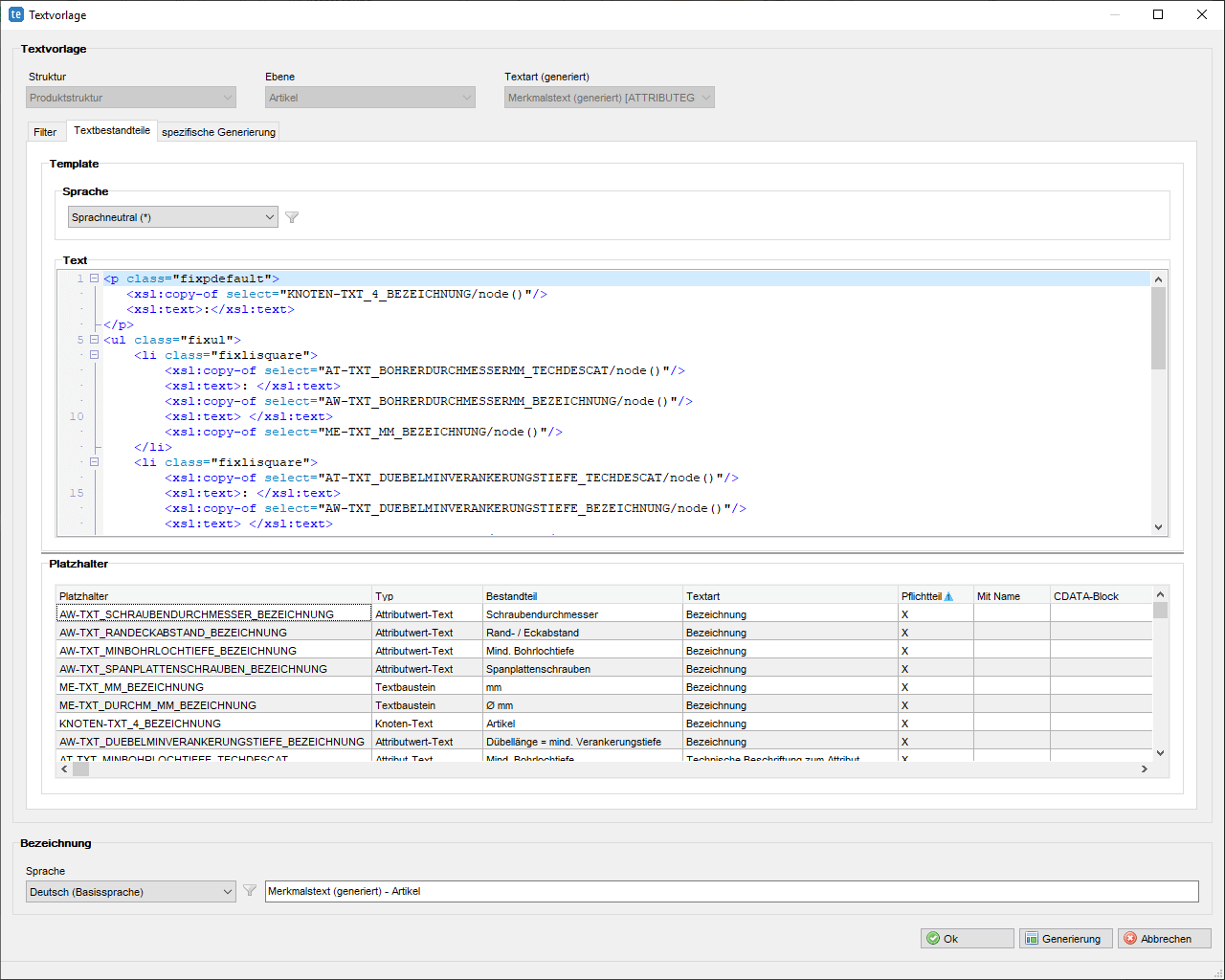
Task: Click the Generierung button
Action: (1066, 939)
